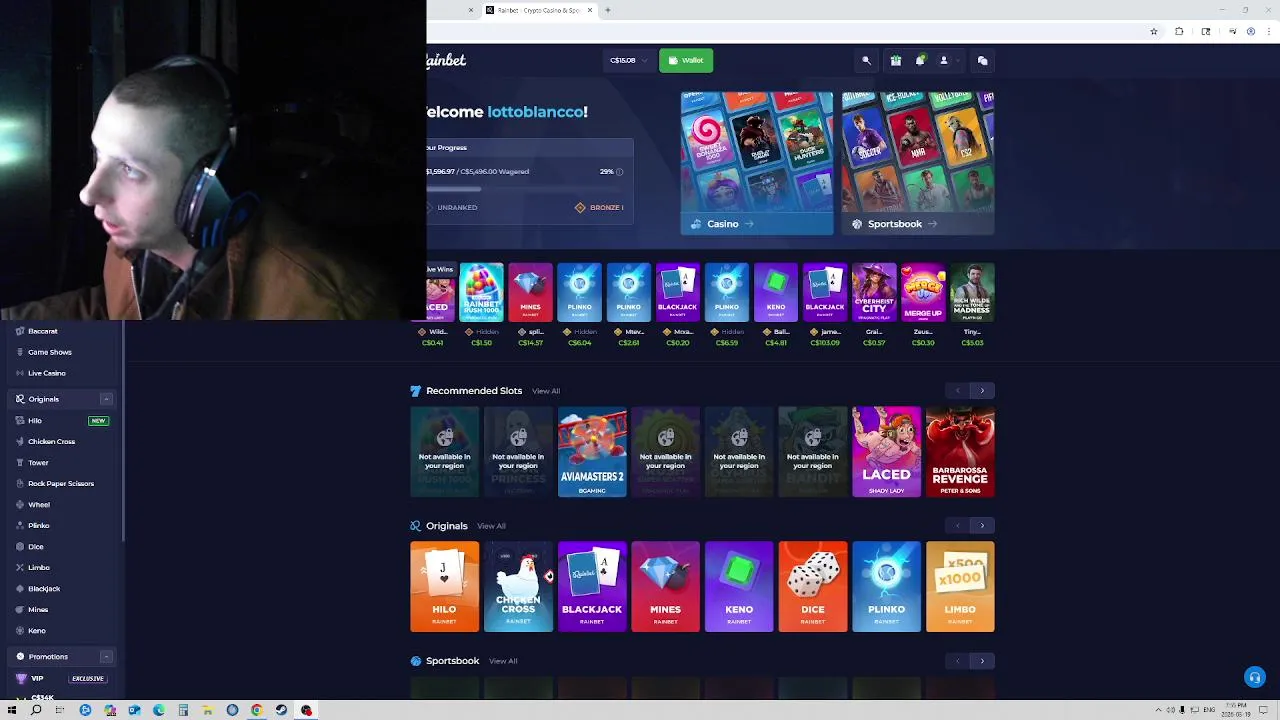Launch the Limbo originals tile
1280x720 pixels.
coord(960,587)
